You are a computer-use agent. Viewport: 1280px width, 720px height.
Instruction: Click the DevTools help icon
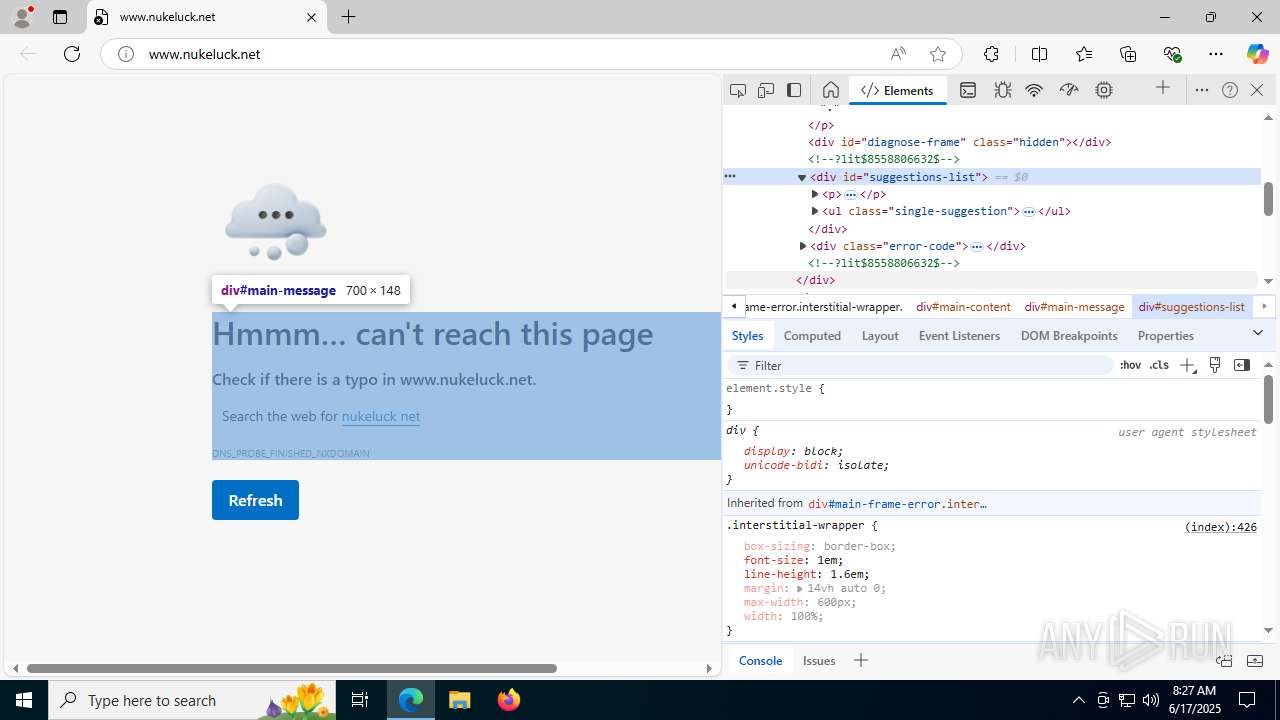[1230, 90]
